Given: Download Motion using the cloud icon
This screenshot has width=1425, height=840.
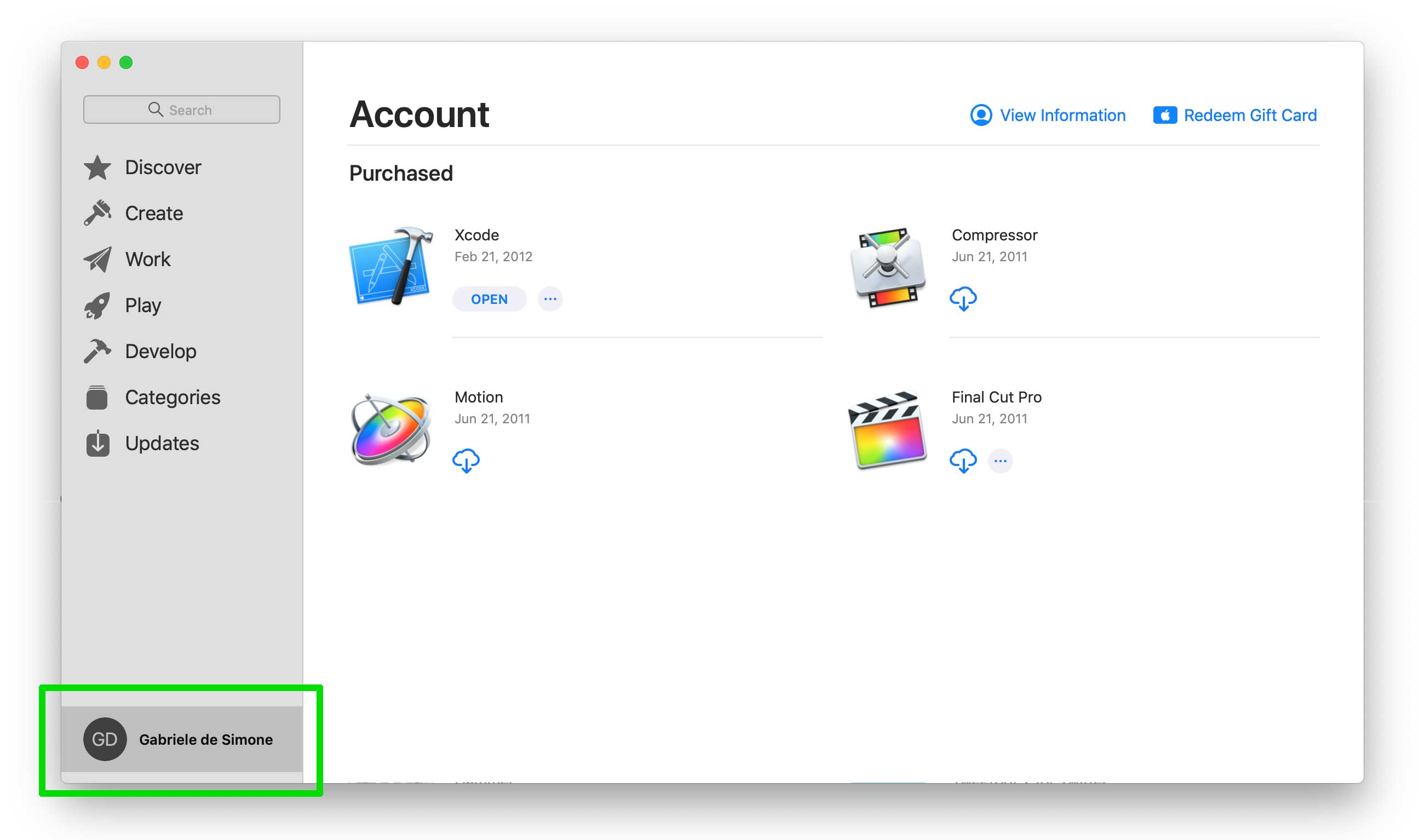Looking at the screenshot, I should click(x=466, y=461).
